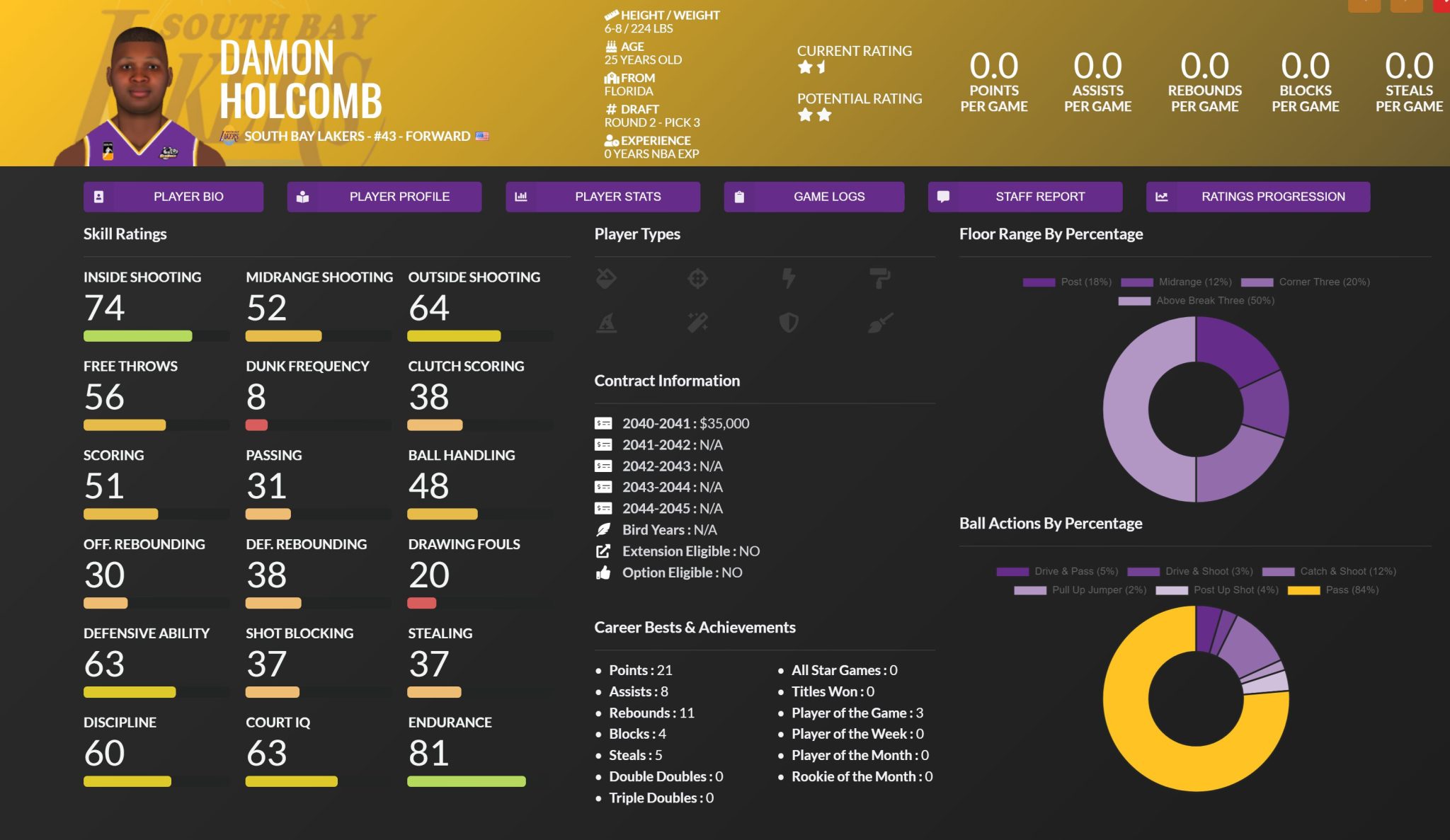
Task: Toggle Above Break Three legend entry
Action: point(1197,301)
